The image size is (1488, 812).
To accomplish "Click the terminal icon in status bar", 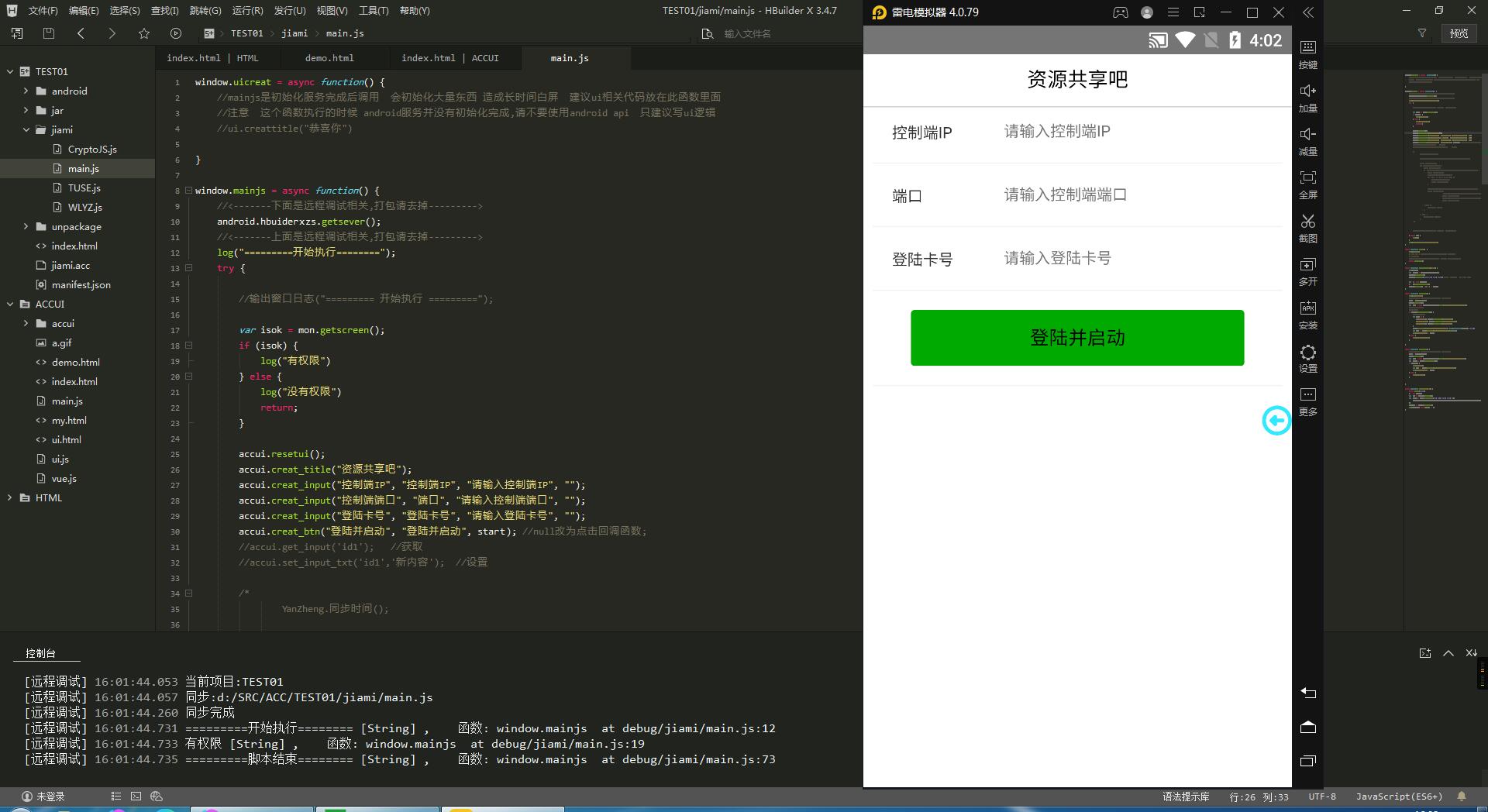I will point(136,796).
